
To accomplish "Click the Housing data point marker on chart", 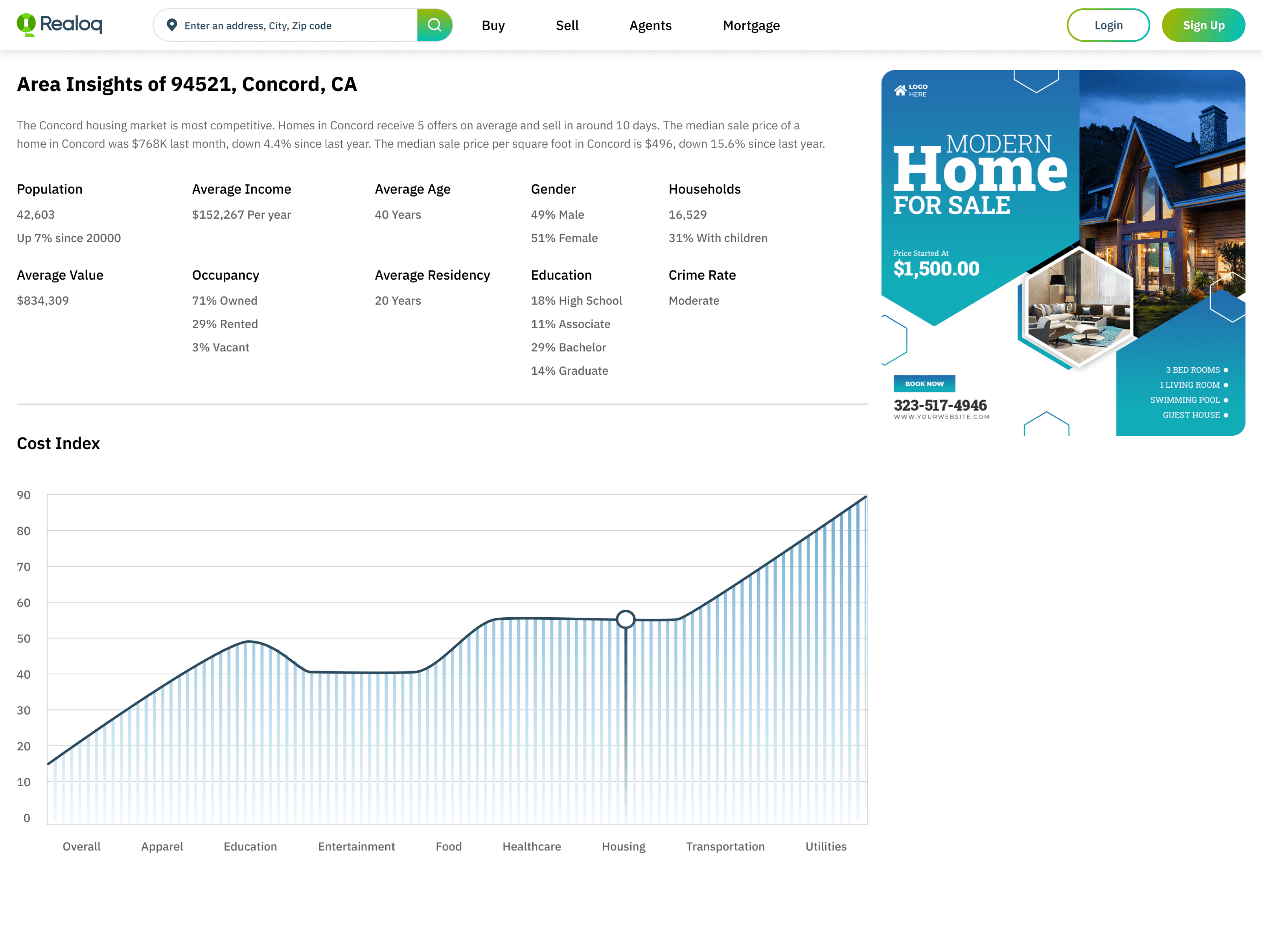I will (625, 619).
